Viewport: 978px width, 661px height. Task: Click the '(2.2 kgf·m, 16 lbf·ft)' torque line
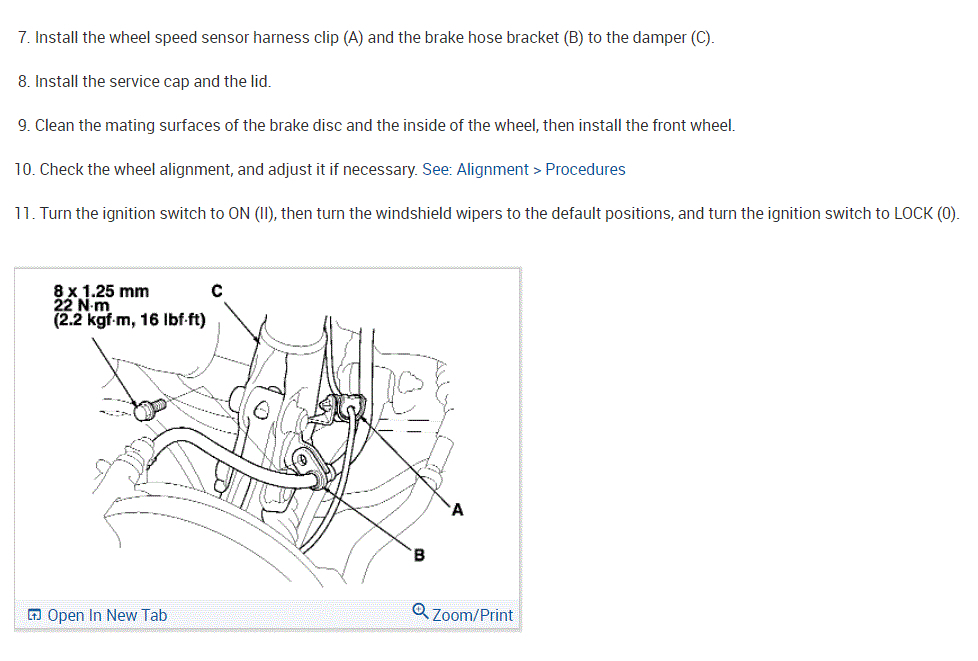click(x=129, y=320)
